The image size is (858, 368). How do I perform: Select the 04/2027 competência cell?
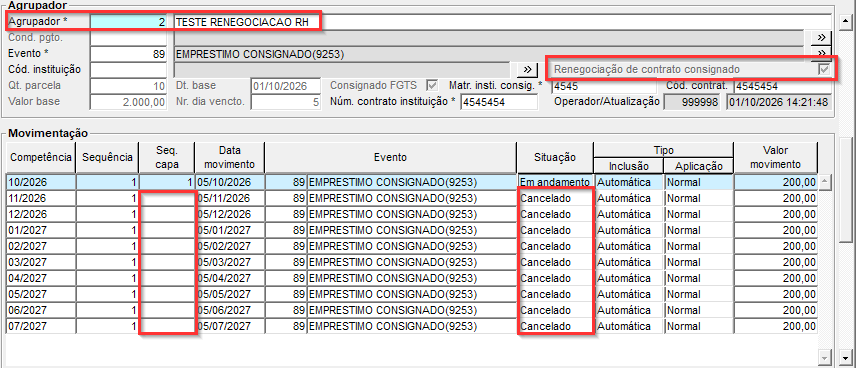click(41, 278)
